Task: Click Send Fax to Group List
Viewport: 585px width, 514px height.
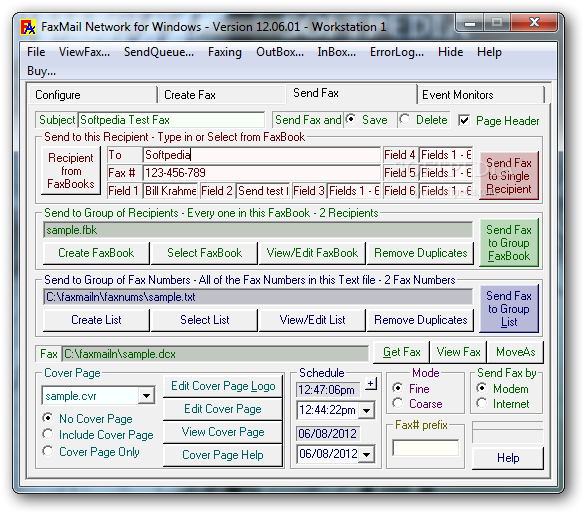Action: coord(509,309)
